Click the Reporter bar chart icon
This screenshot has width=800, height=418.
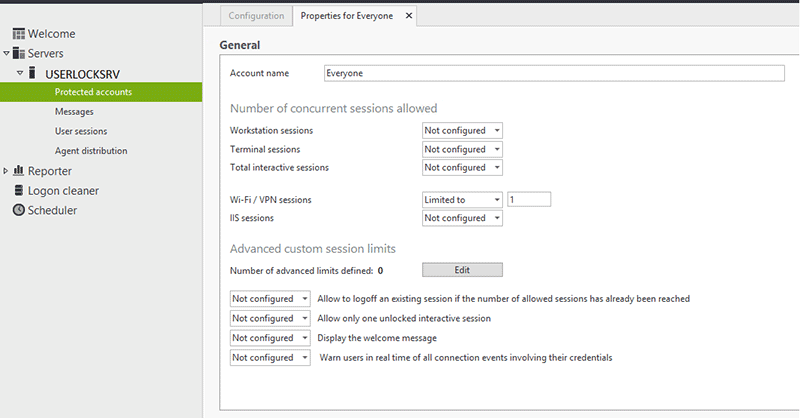pos(18,170)
